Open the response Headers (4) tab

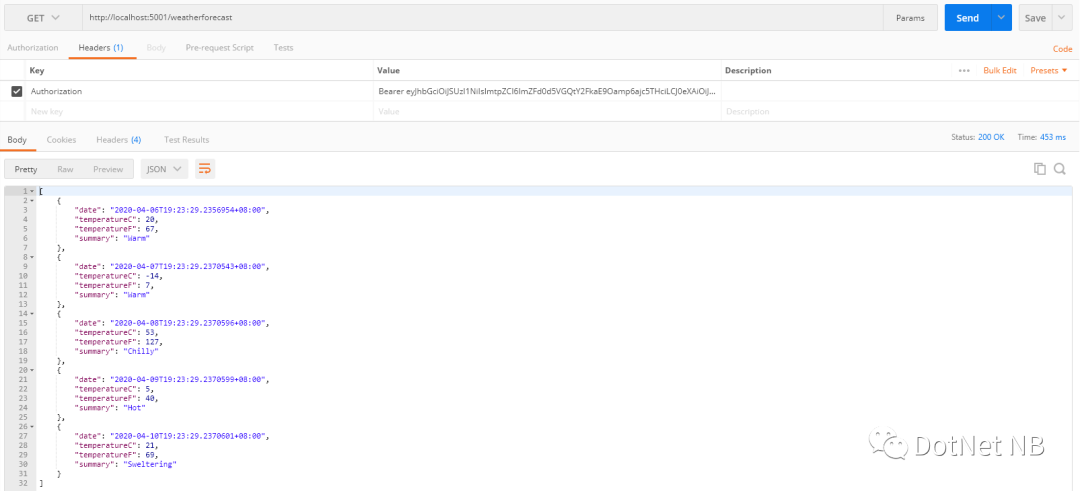[x=118, y=140]
